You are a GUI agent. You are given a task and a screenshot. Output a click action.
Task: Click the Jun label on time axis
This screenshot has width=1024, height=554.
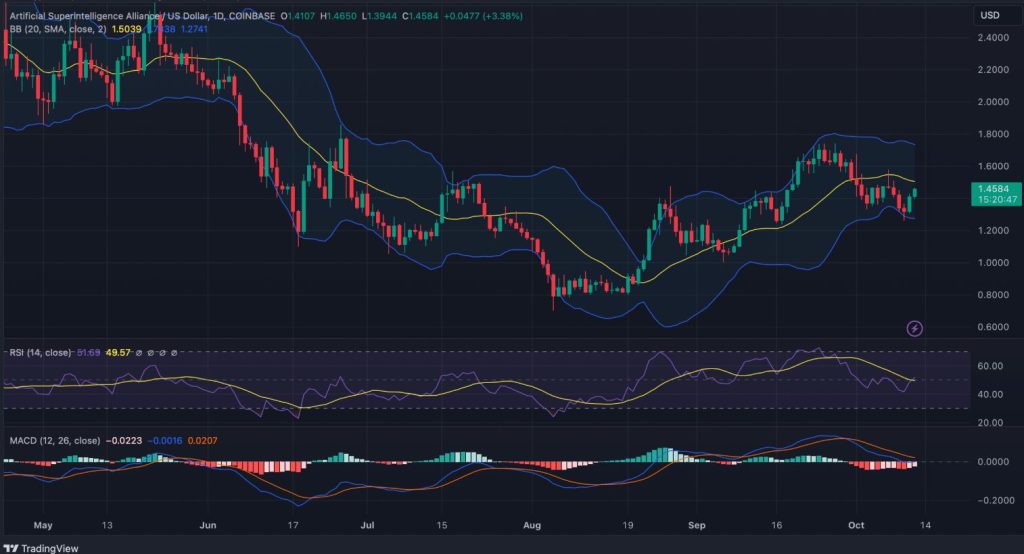[x=208, y=525]
